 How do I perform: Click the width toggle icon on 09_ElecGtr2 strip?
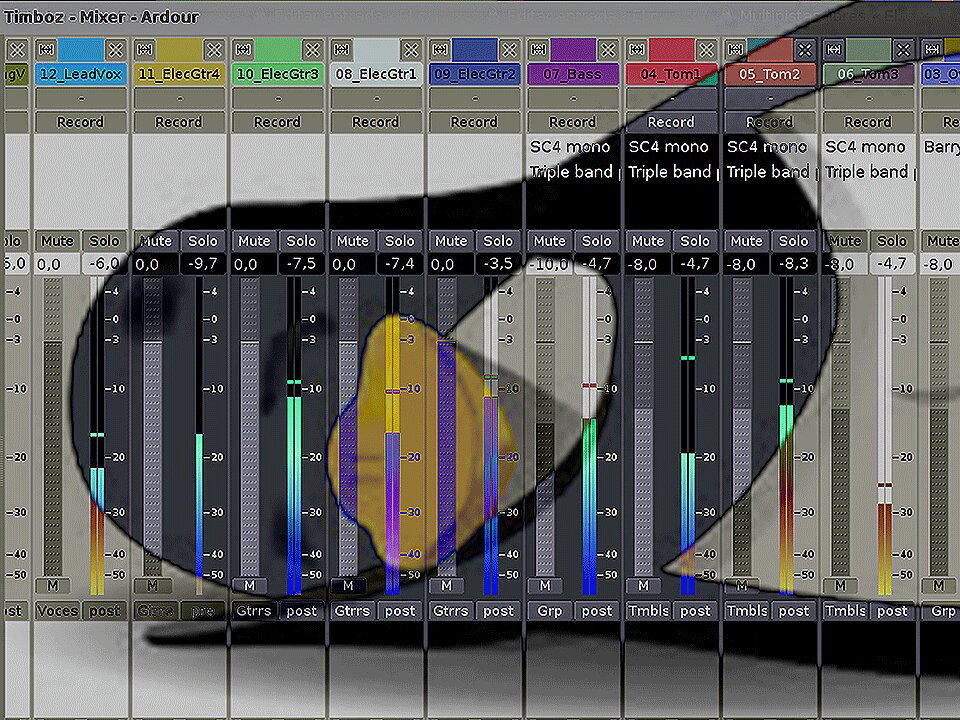pos(440,50)
